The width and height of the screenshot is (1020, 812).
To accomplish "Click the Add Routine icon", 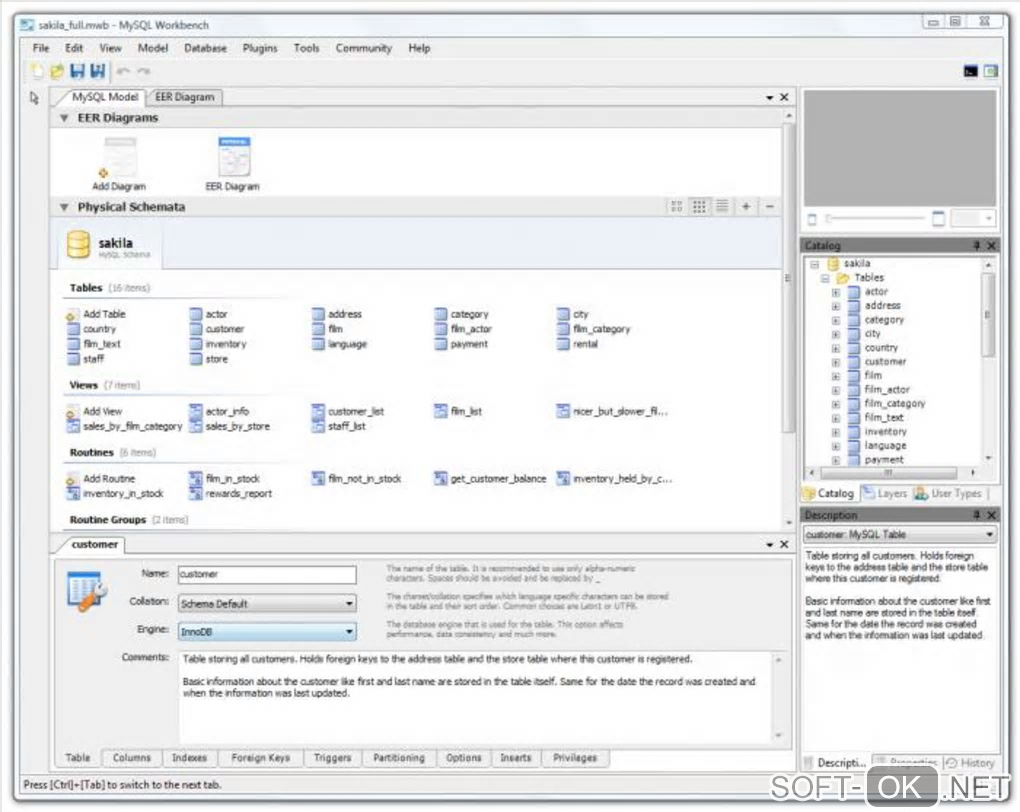I will [x=73, y=479].
